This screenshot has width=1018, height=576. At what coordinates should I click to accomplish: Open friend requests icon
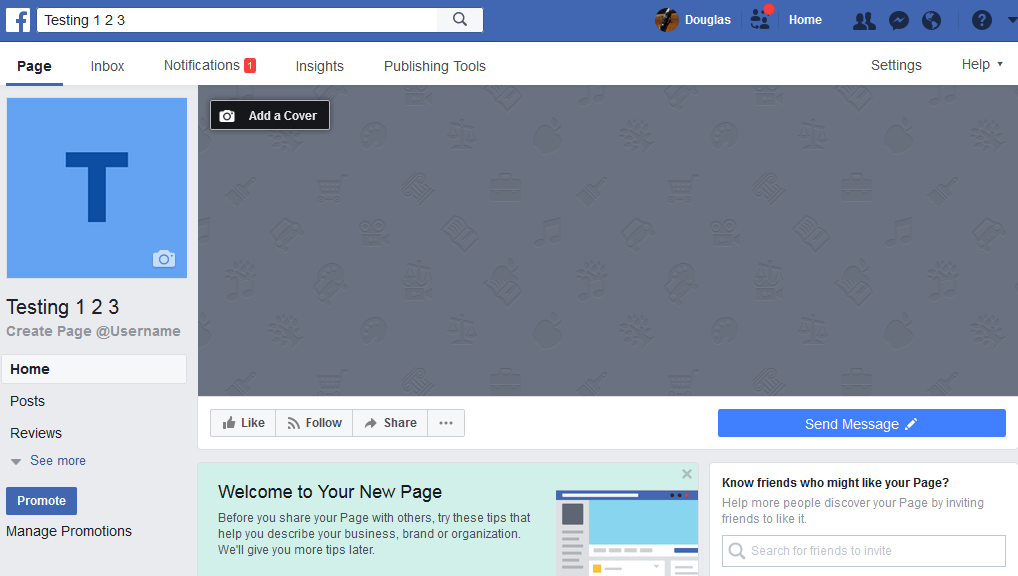click(x=863, y=21)
